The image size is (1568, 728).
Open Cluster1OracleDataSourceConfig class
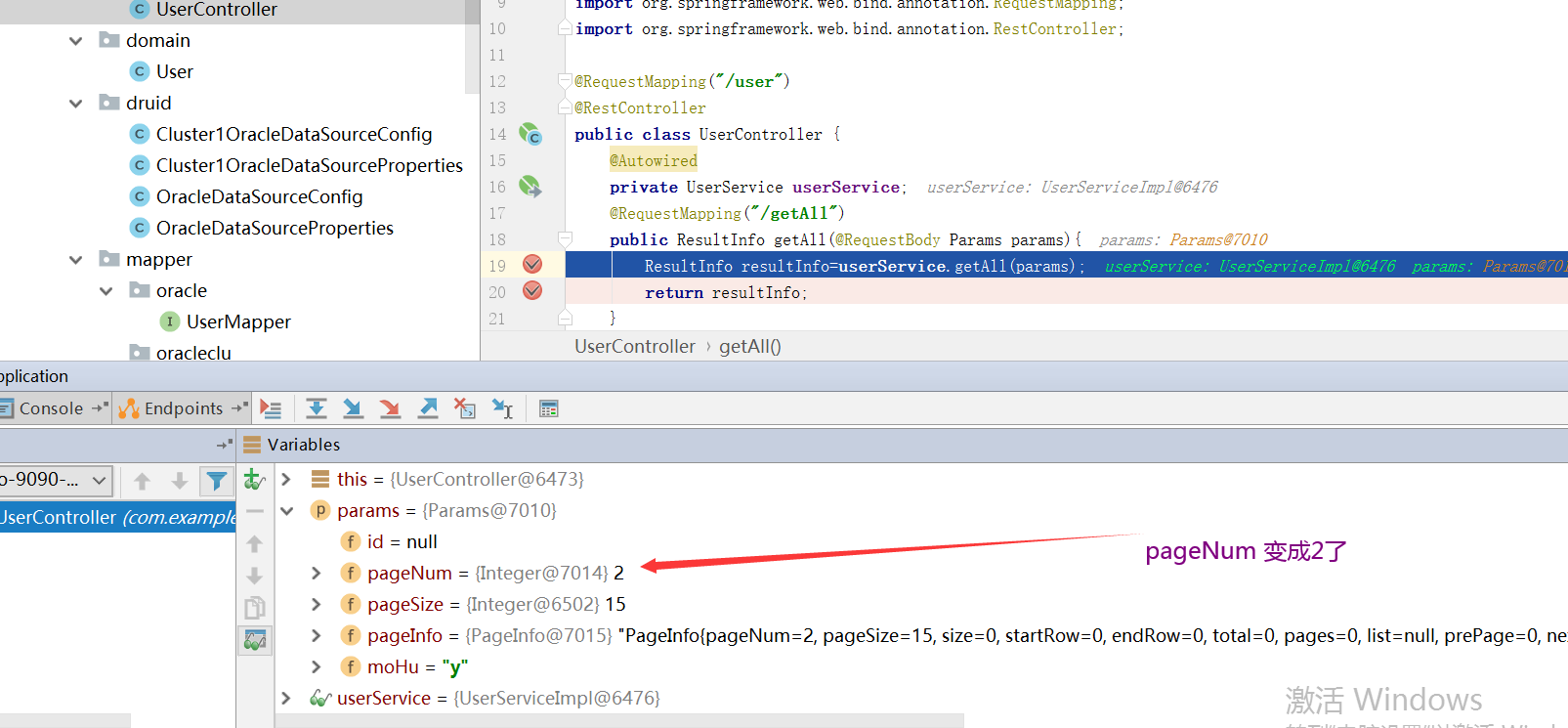(x=294, y=134)
